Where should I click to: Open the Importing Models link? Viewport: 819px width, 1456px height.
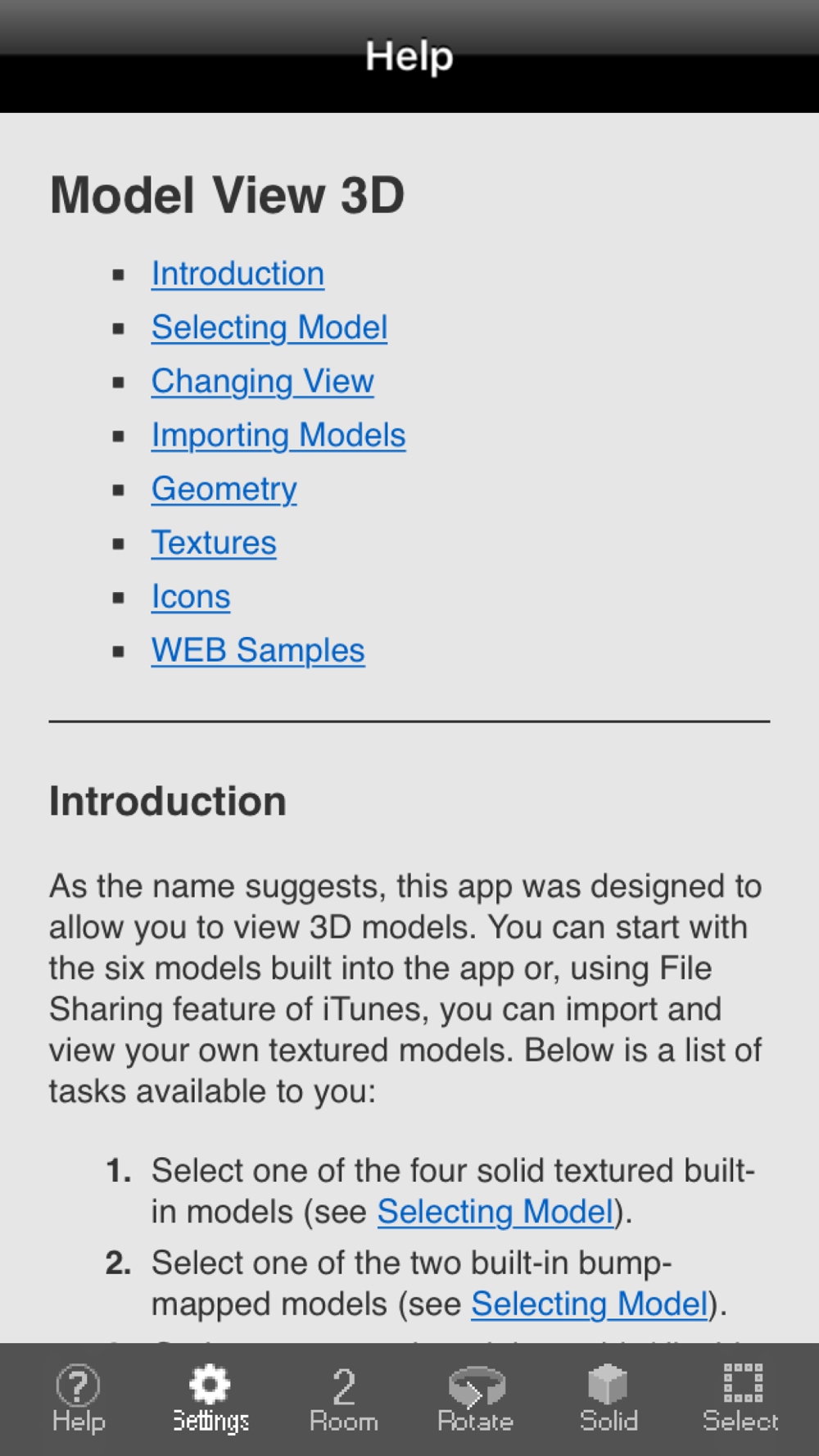click(278, 436)
